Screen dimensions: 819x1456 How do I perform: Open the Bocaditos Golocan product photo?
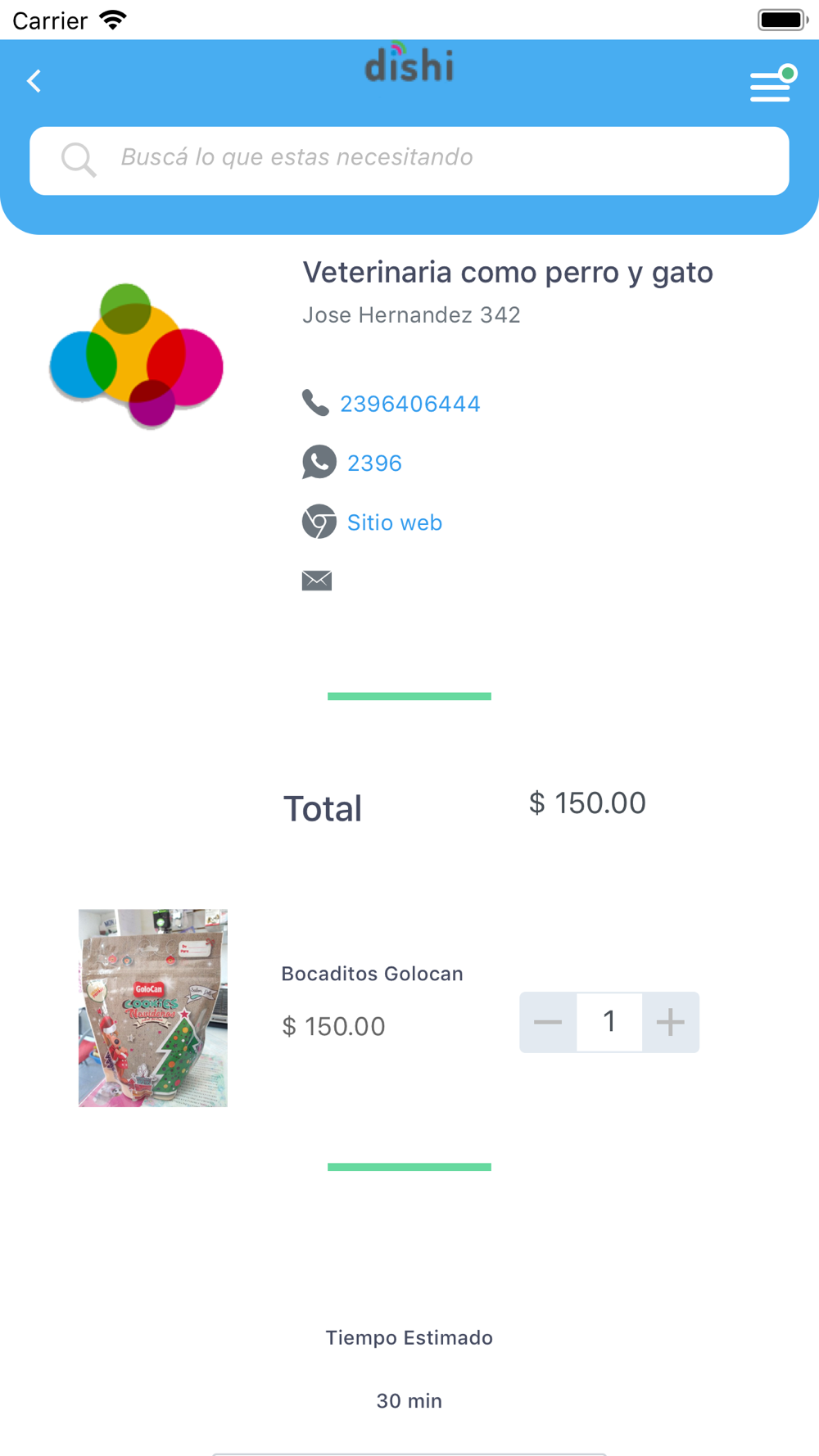pyautogui.click(x=153, y=1008)
